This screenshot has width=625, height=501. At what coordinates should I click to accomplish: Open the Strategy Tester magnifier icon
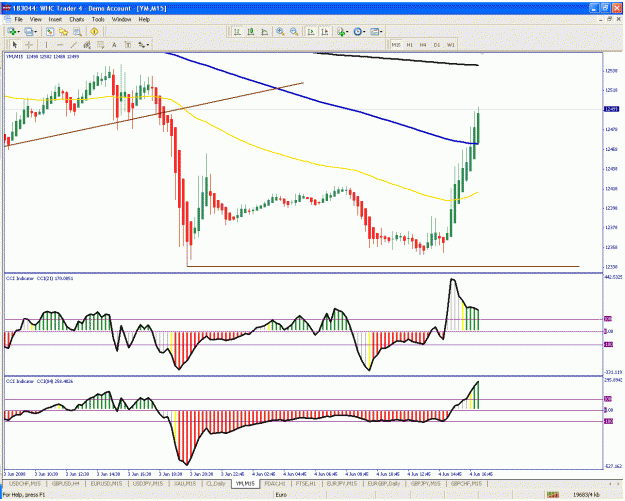[77, 31]
